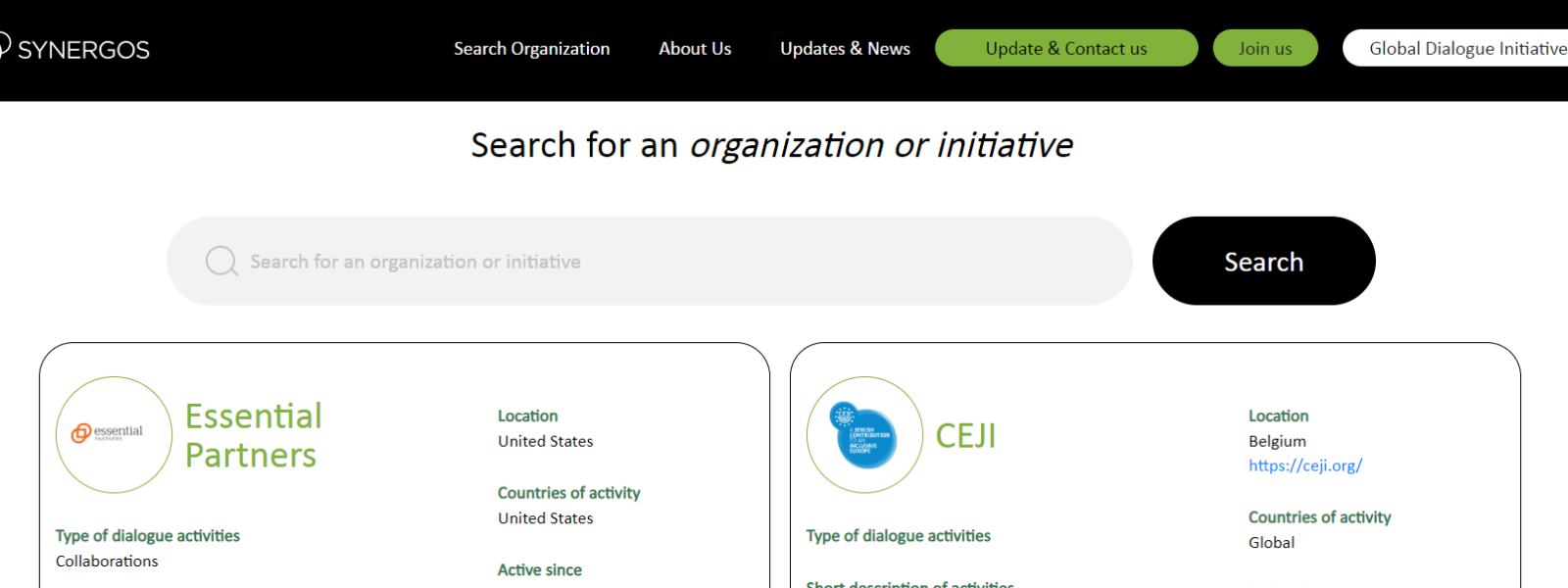Open the Global Dialogue Initiative button
1568x588 pixels.
click(x=1460, y=49)
